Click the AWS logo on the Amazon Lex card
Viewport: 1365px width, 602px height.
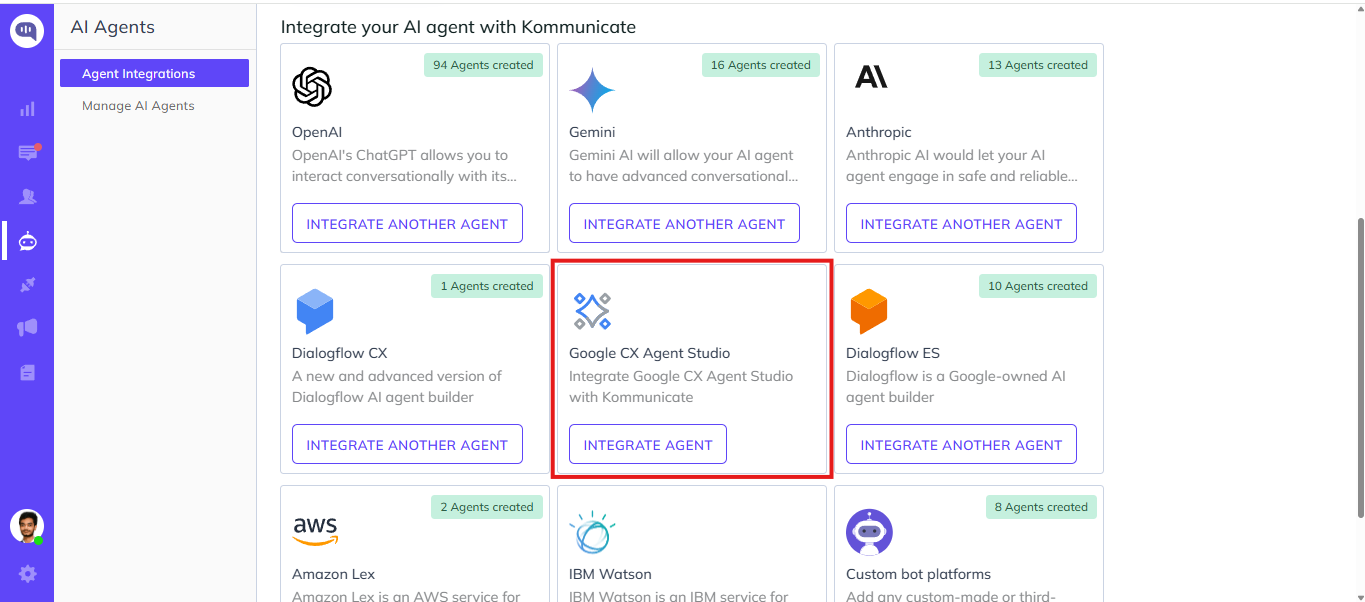coord(315,530)
